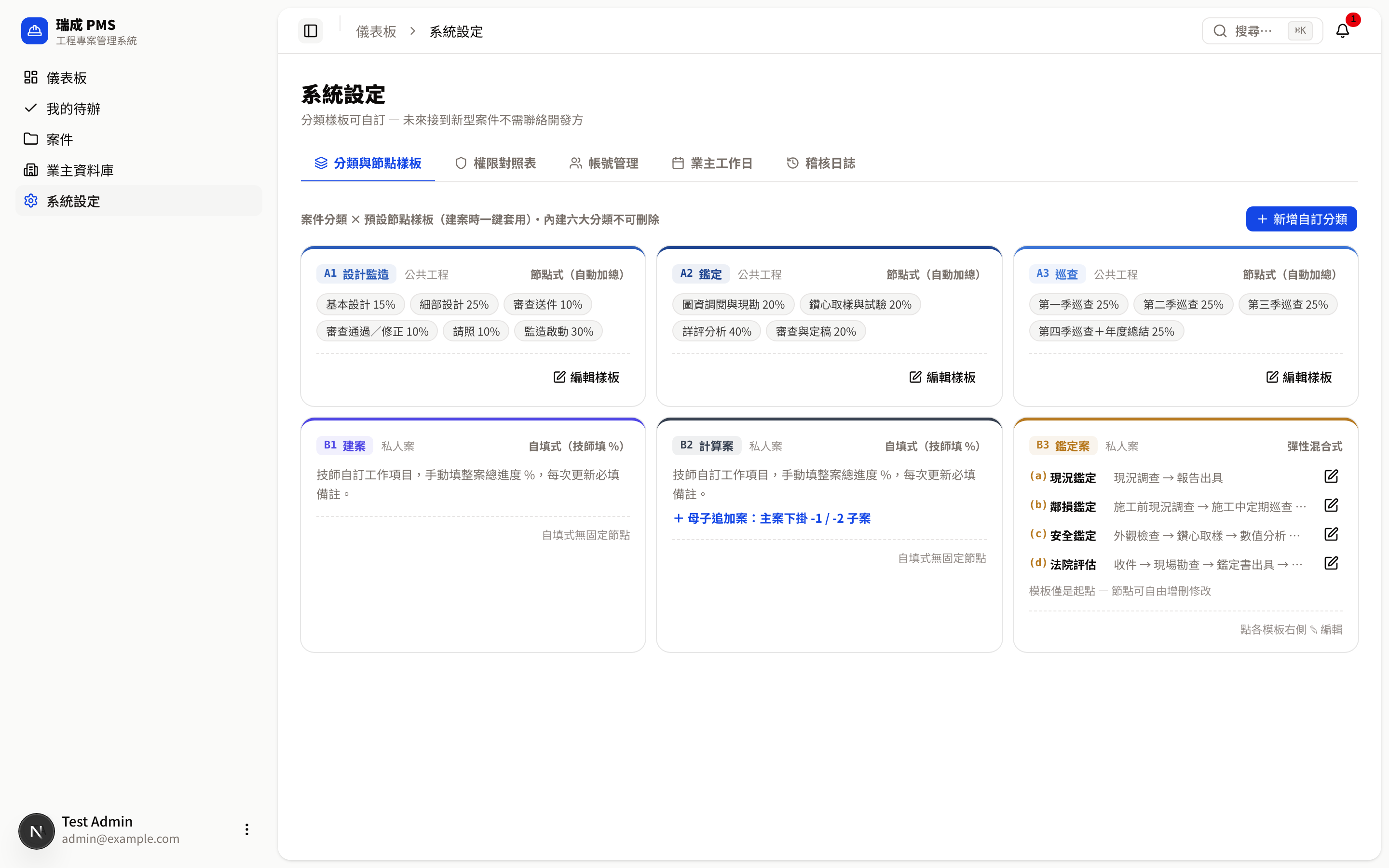1389x868 pixels.
Task: Click the A2 鑑定 badge
Action: pyautogui.click(x=701, y=274)
